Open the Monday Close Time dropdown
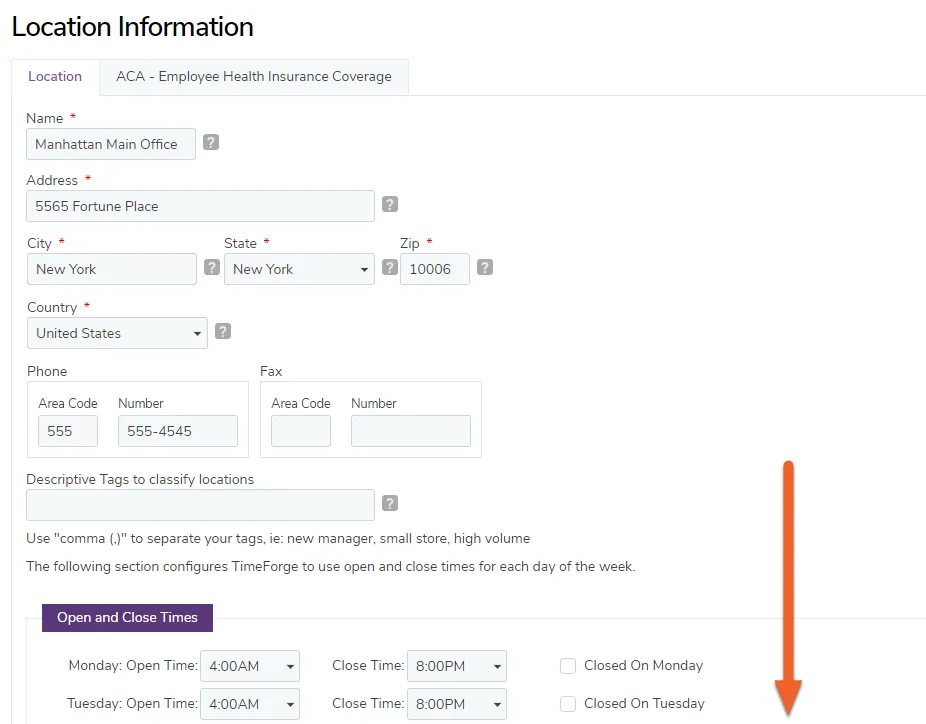This screenshot has height=724, width=926. point(457,666)
